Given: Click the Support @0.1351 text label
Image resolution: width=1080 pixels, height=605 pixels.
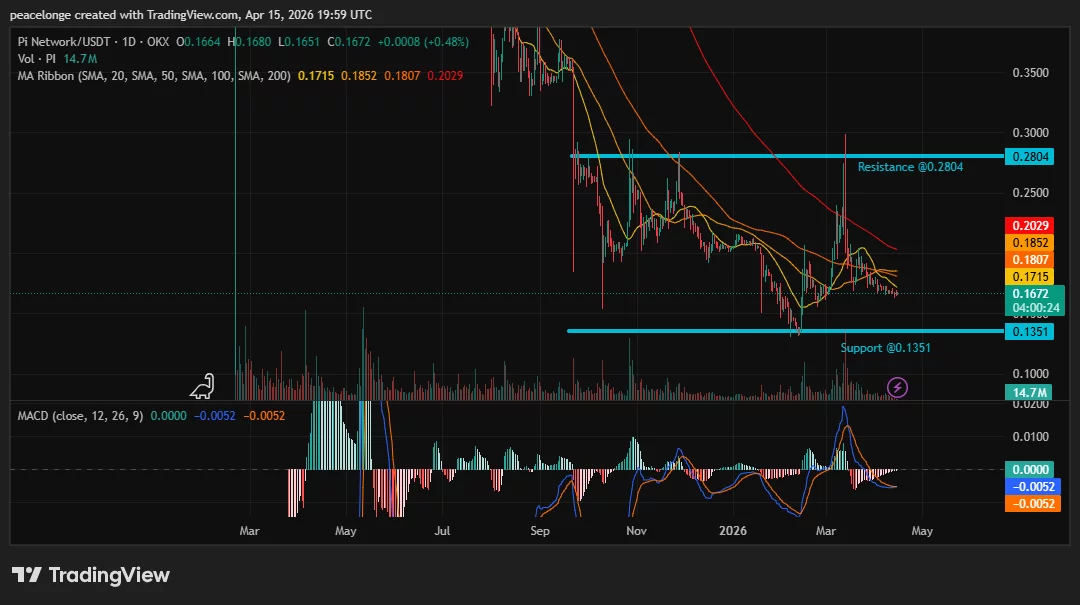Looking at the screenshot, I should (x=885, y=348).
